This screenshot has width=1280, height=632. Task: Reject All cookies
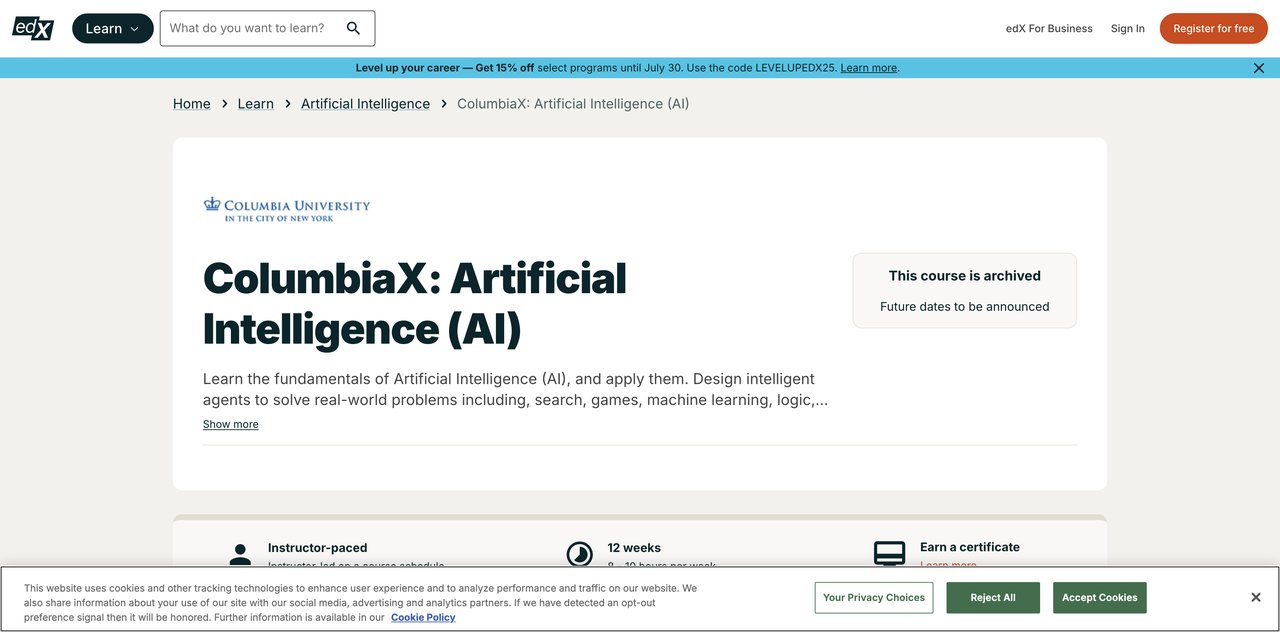click(993, 598)
